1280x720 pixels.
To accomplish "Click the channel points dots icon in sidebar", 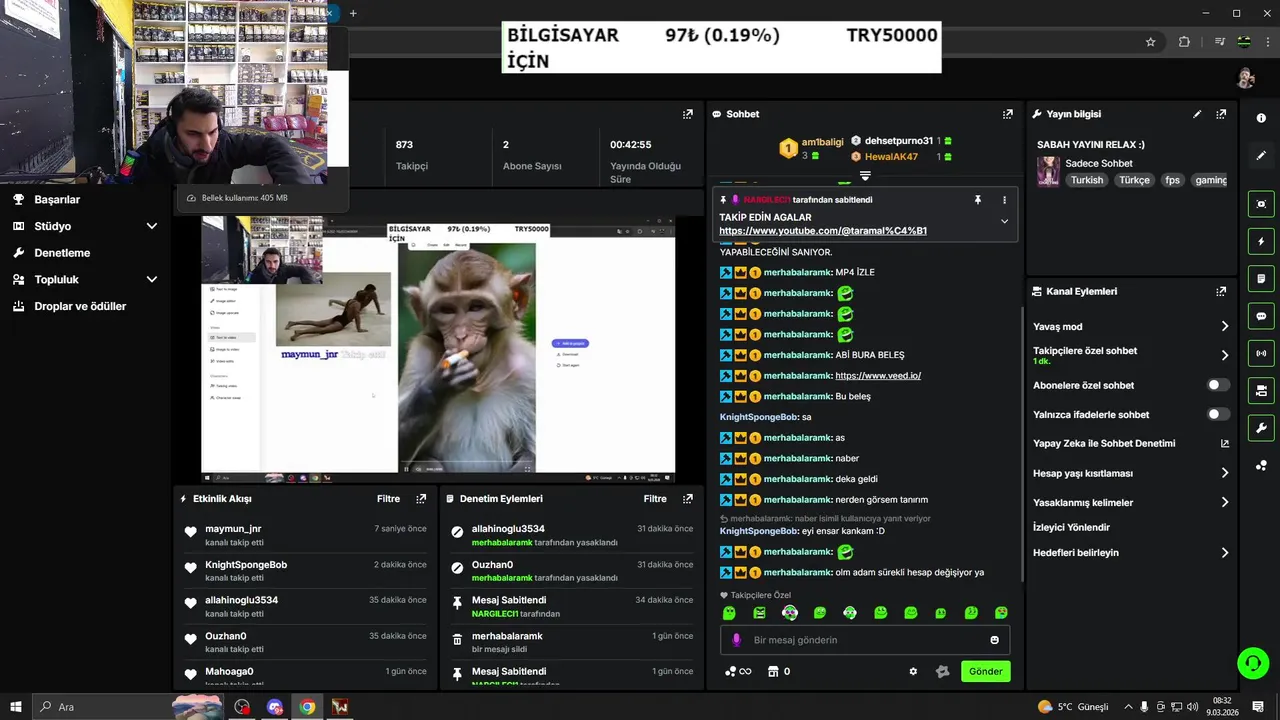I will (1261, 465).
